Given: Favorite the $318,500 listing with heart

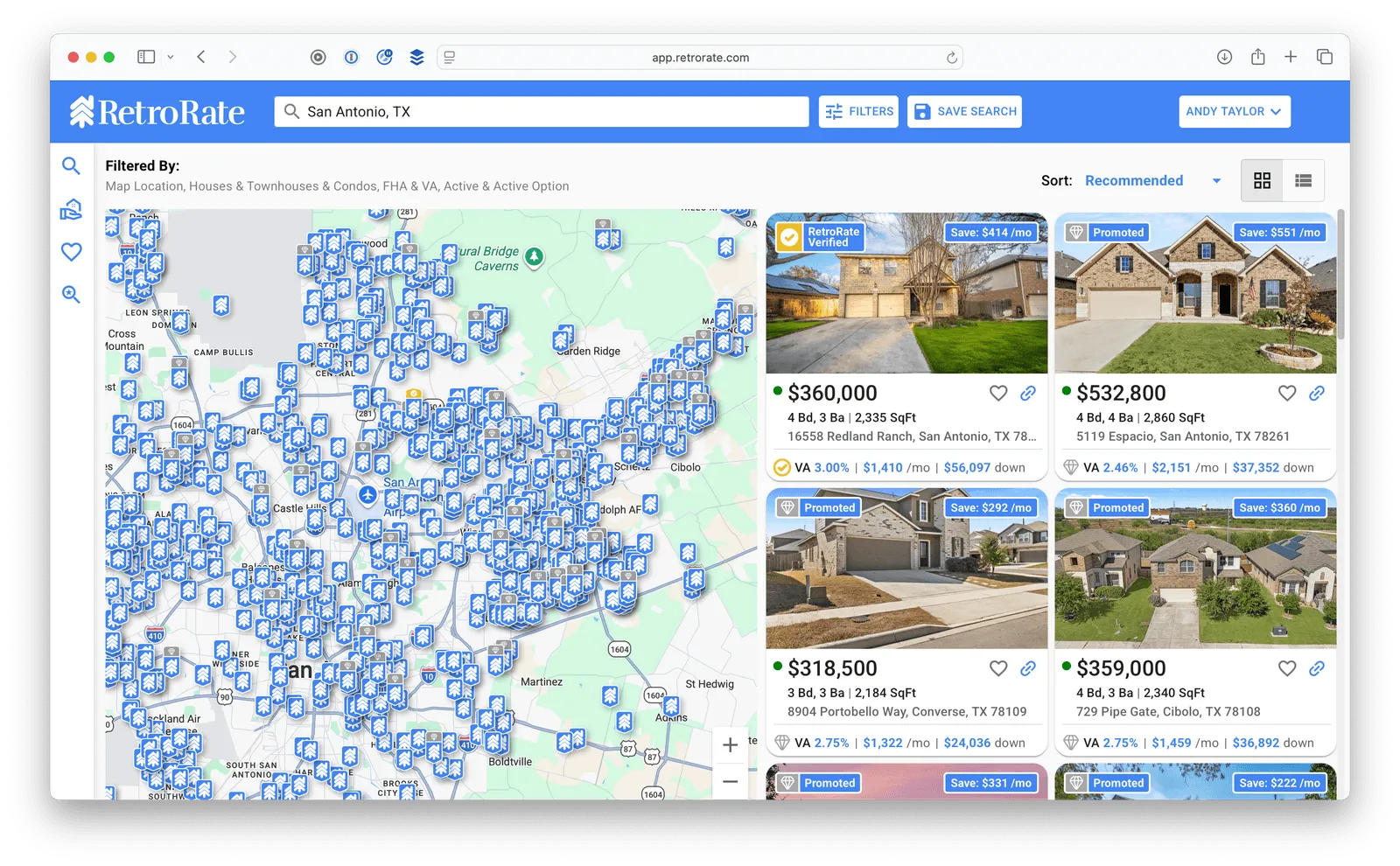Looking at the screenshot, I should point(998,668).
